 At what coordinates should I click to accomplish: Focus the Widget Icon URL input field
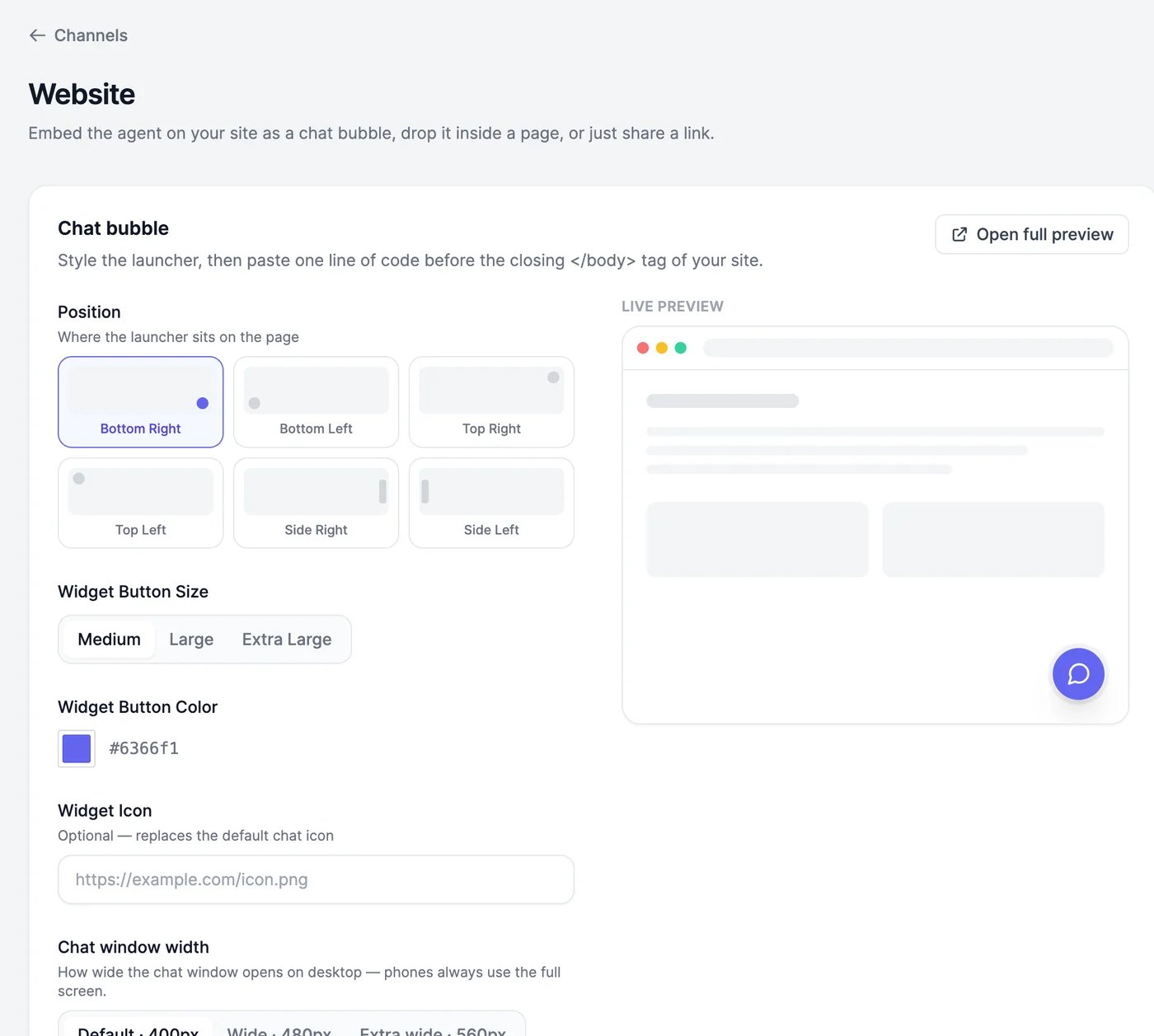click(316, 879)
